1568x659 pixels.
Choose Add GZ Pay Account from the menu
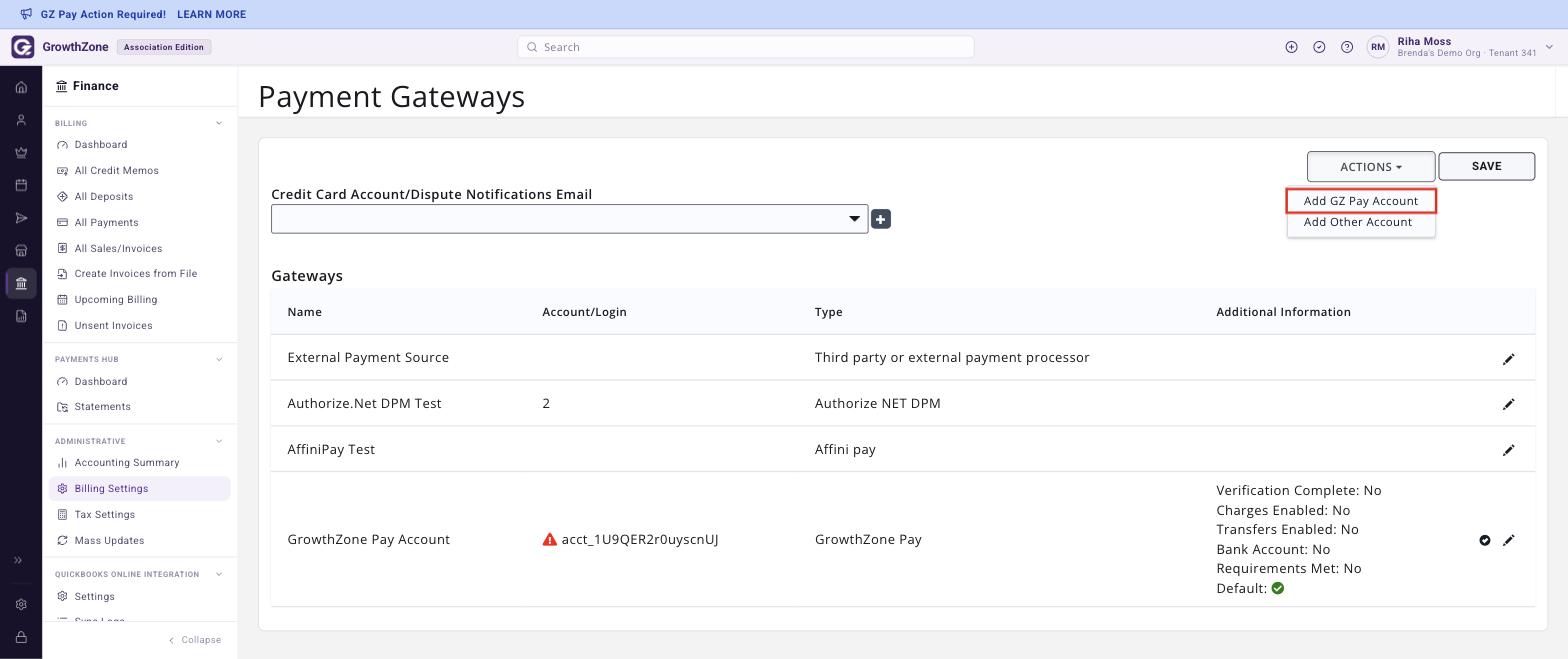[1361, 201]
